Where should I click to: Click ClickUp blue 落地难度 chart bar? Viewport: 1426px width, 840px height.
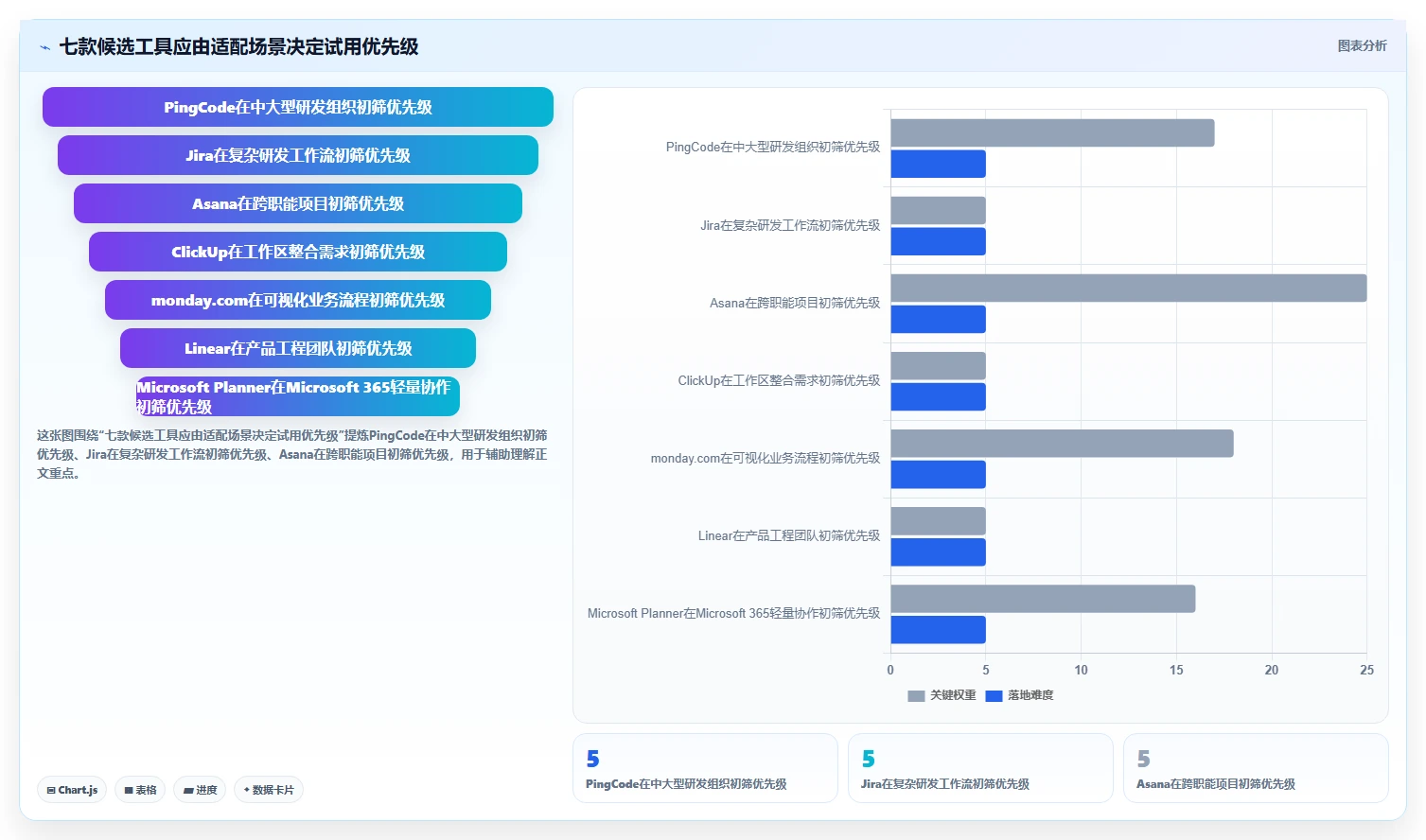(x=938, y=396)
